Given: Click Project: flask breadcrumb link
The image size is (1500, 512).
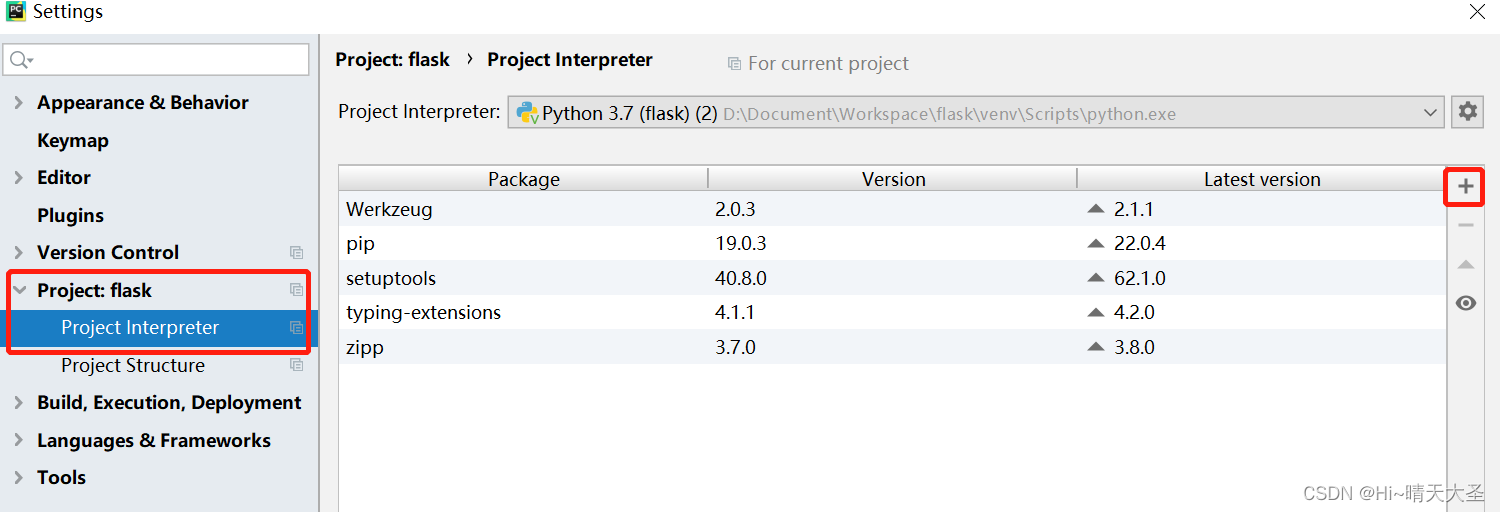Looking at the screenshot, I should point(392,60).
